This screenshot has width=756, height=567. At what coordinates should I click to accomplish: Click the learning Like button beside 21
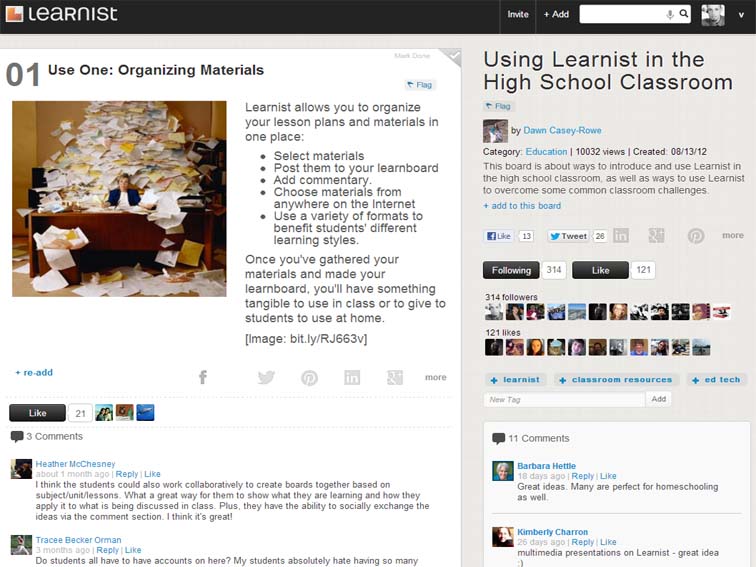click(38, 413)
